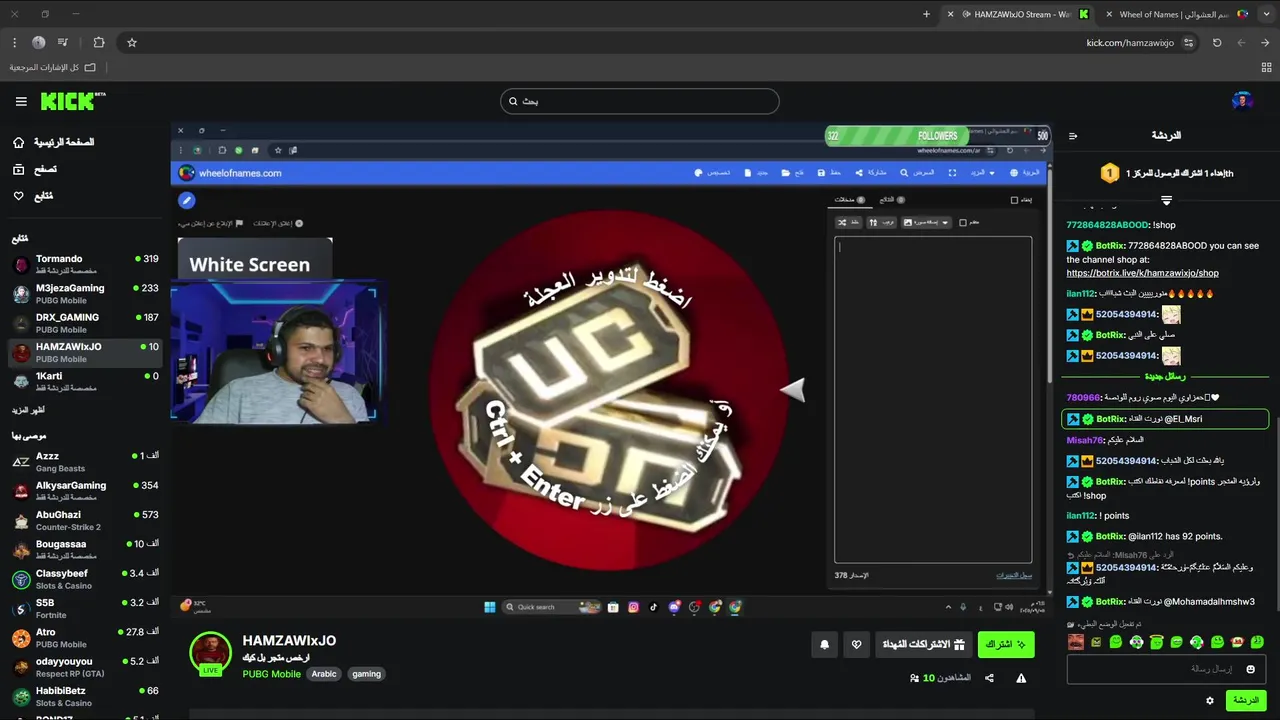Screen dimensions: 1280x720
Task: Expand the chat leaderboard chevron
Action: (x=1166, y=200)
